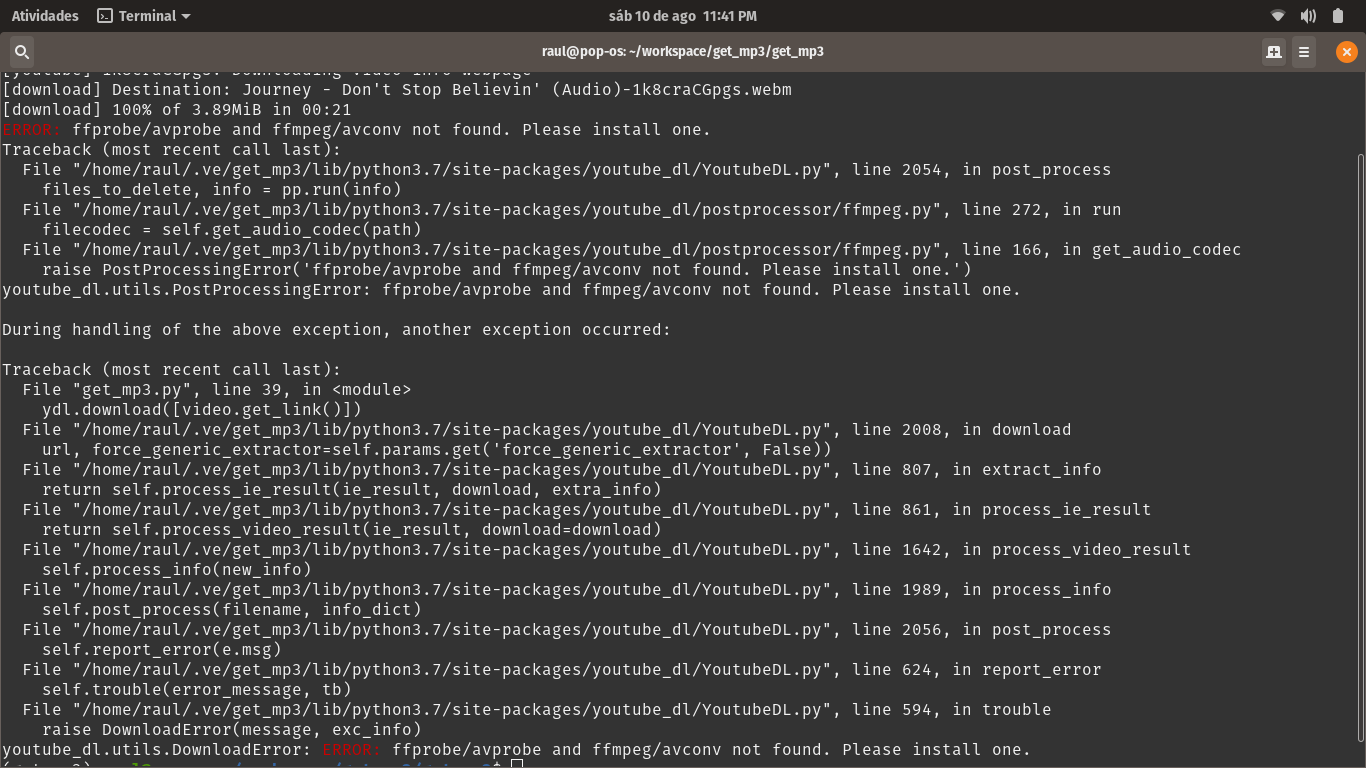Viewport: 1366px width, 768px height.
Task: Click "return self.process_video_result" line
Action: (x=352, y=530)
